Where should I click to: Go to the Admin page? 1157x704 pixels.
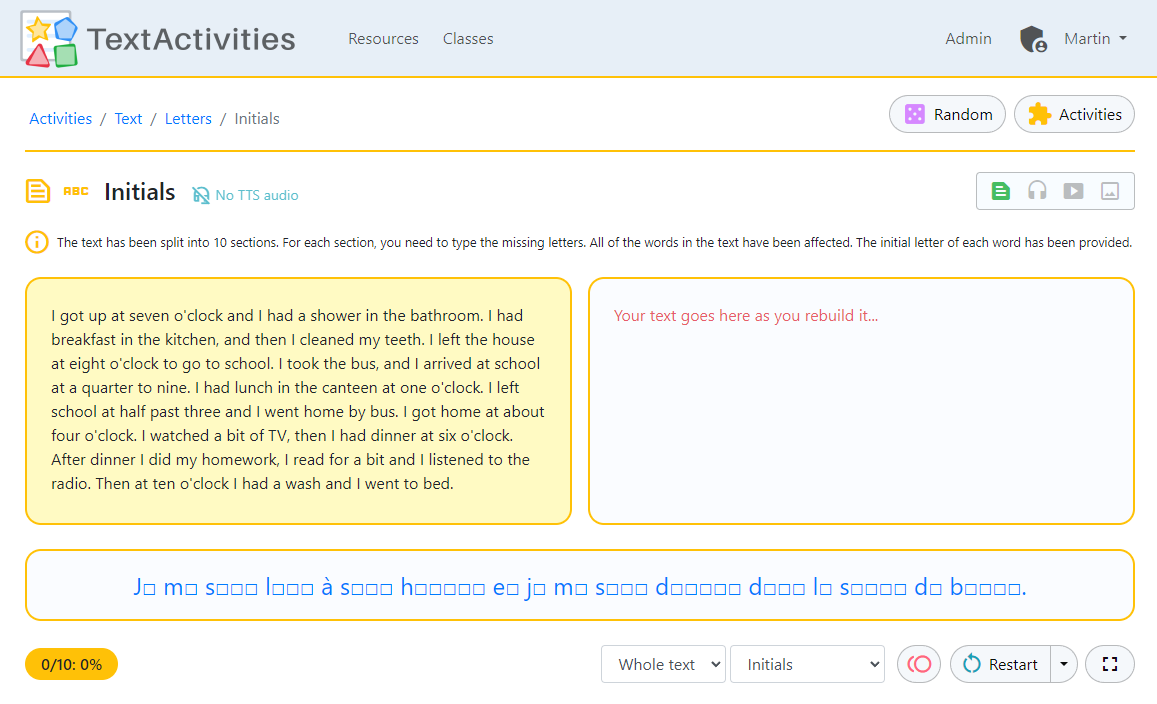pyautogui.click(x=968, y=38)
